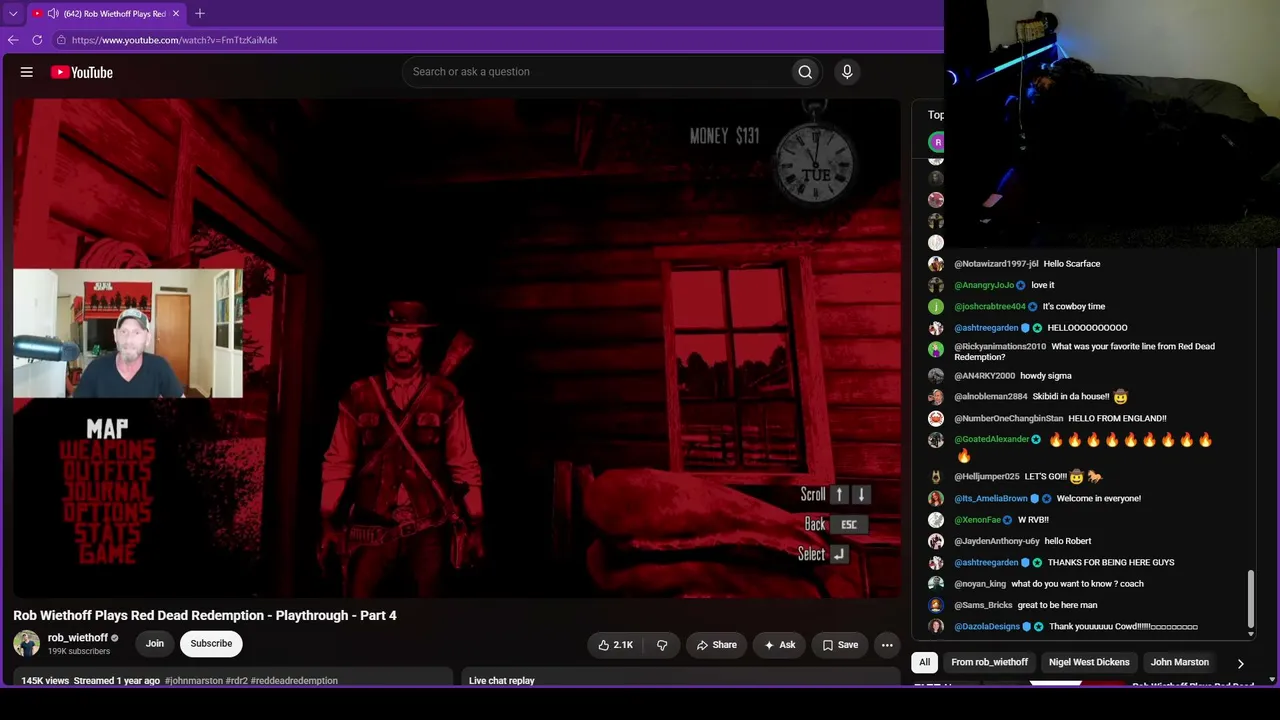1280x720 pixels.
Task: Open the browser tab search dropdown
Action: pos(13,14)
